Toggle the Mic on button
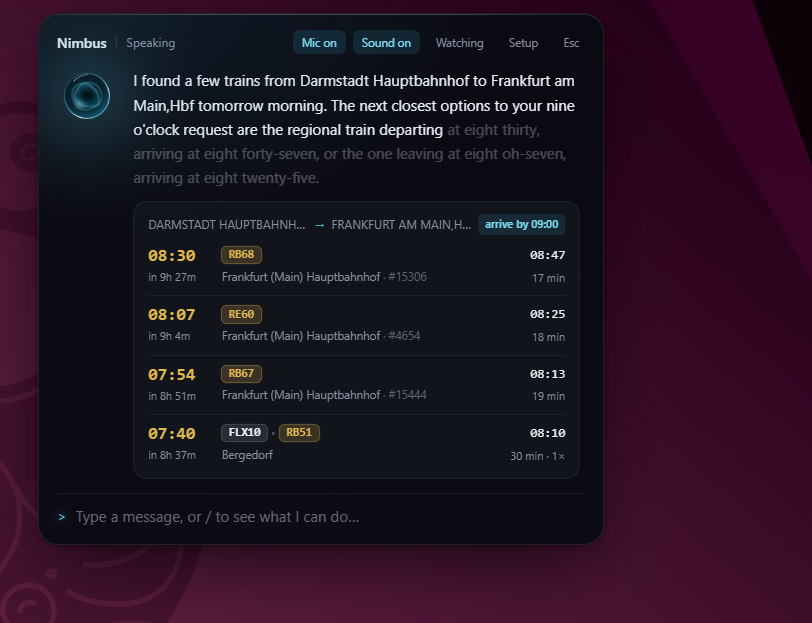 click(319, 42)
